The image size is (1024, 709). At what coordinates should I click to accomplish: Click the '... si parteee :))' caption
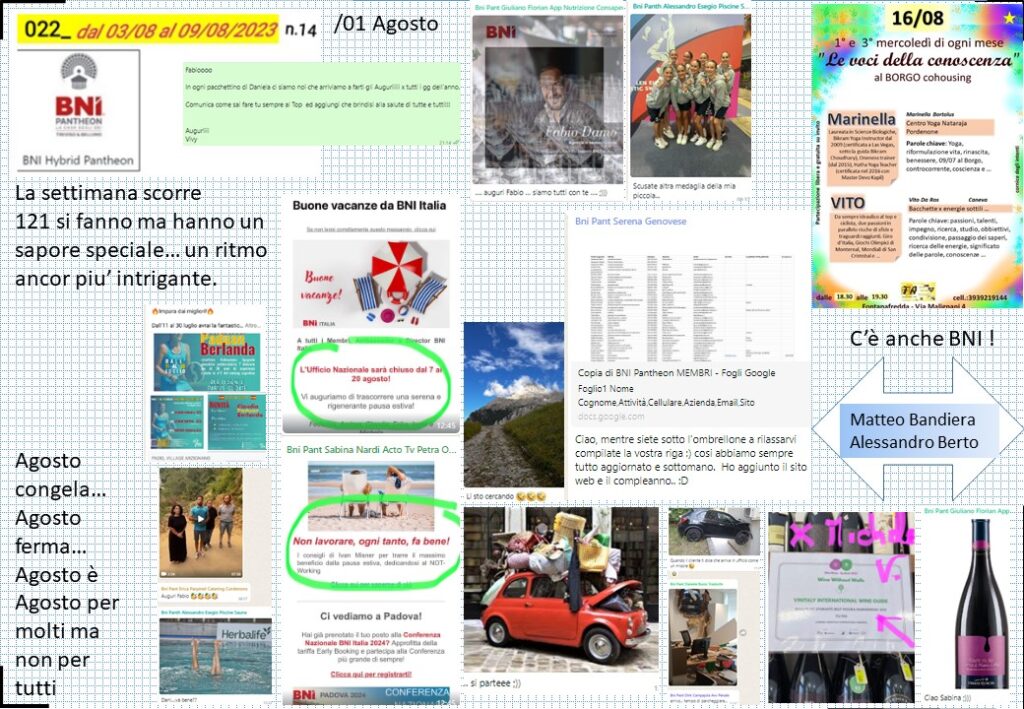point(490,684)
